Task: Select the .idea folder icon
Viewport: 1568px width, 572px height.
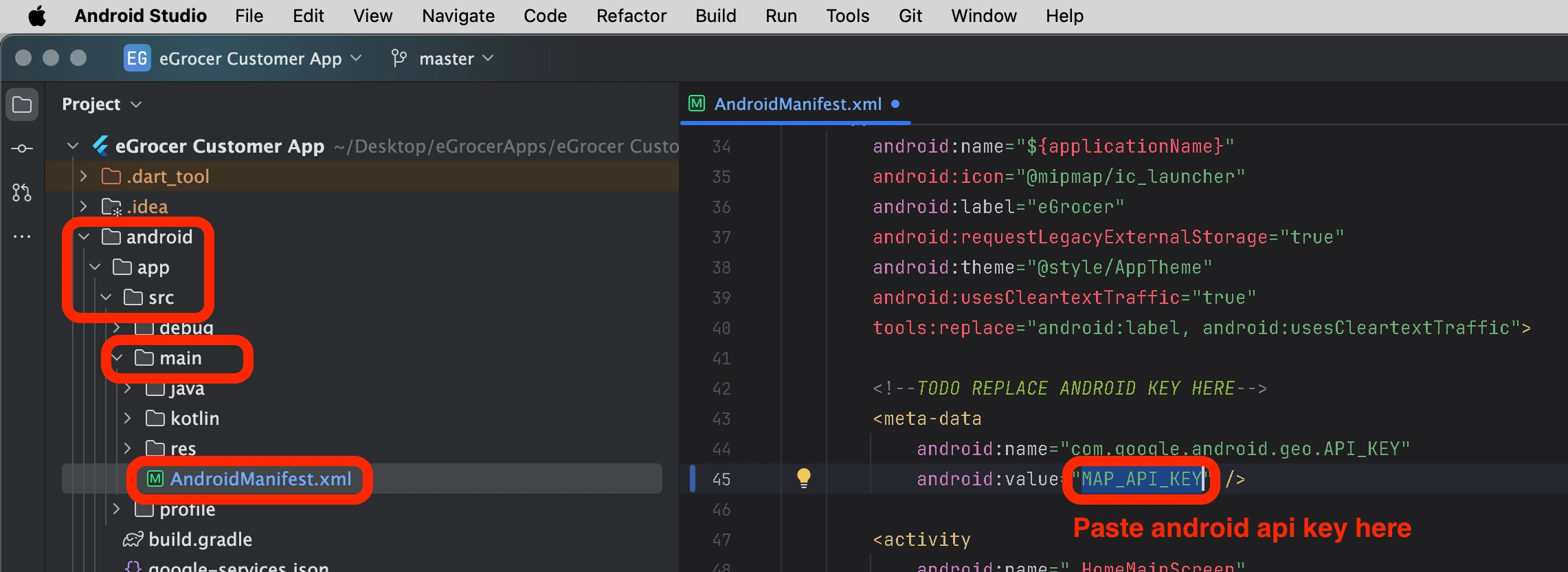Action: click(x=111, y=207)
